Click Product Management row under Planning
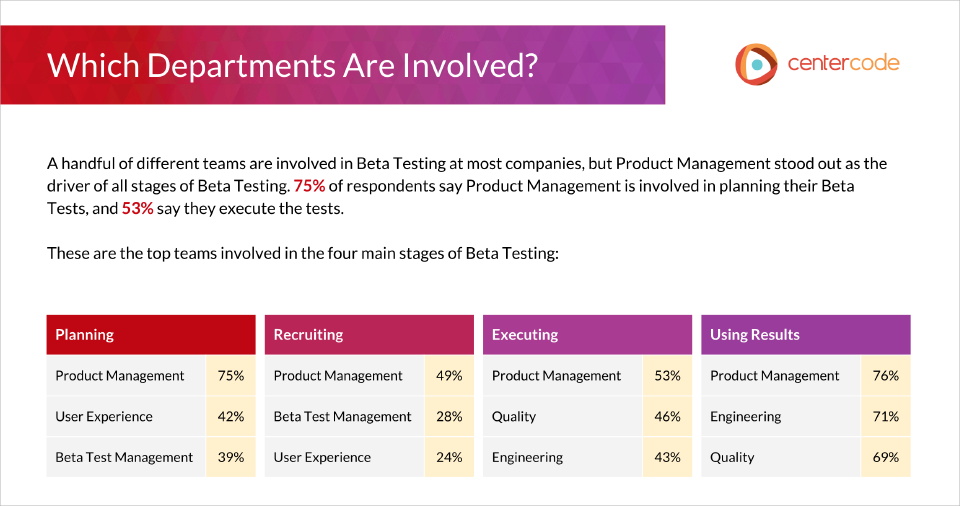Screen dimensions: 960x506 (120, 376)
